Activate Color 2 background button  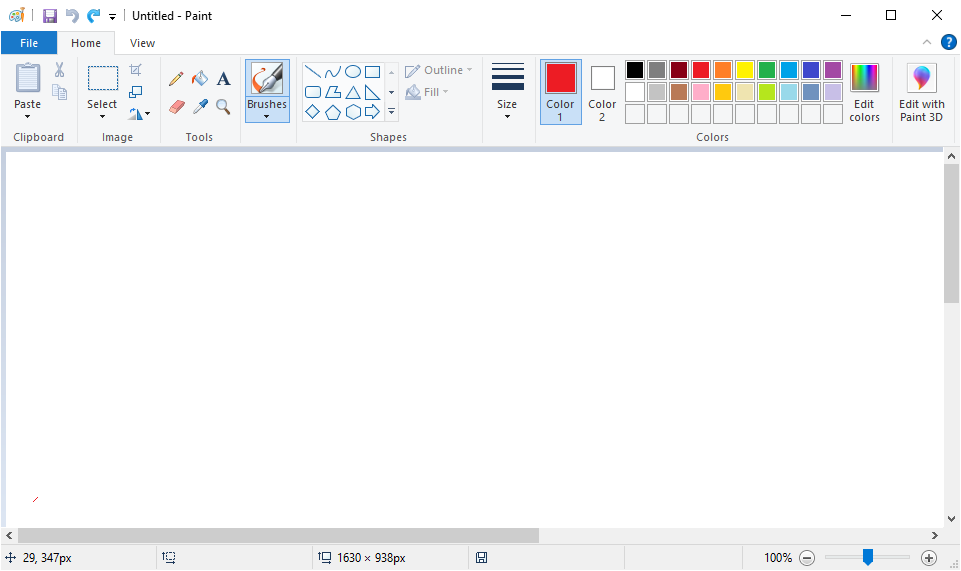[x=602, y=92]
